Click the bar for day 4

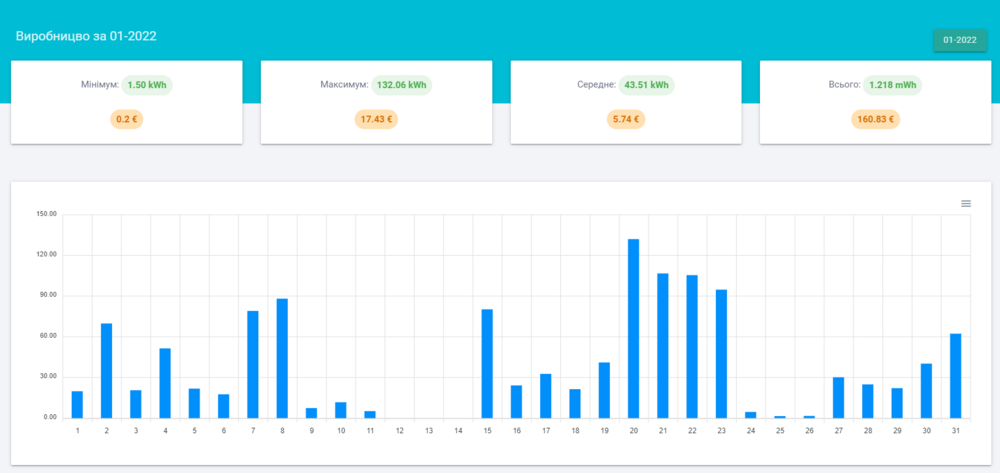(x=165, y=383)
